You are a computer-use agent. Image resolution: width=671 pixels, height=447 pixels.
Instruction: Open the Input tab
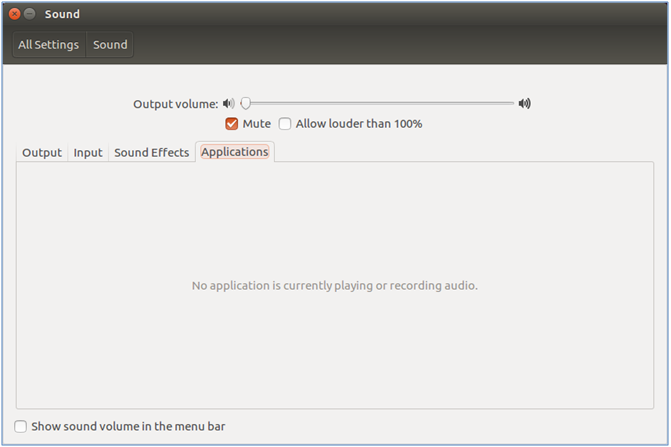88,153
